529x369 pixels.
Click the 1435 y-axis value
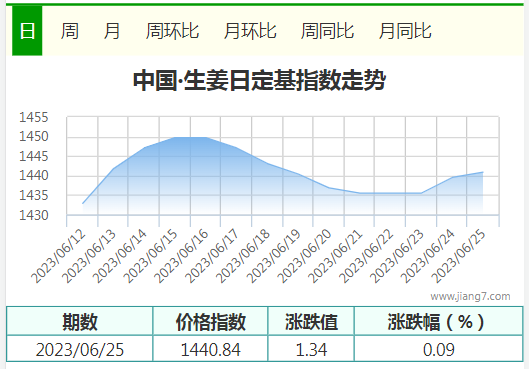34,195
